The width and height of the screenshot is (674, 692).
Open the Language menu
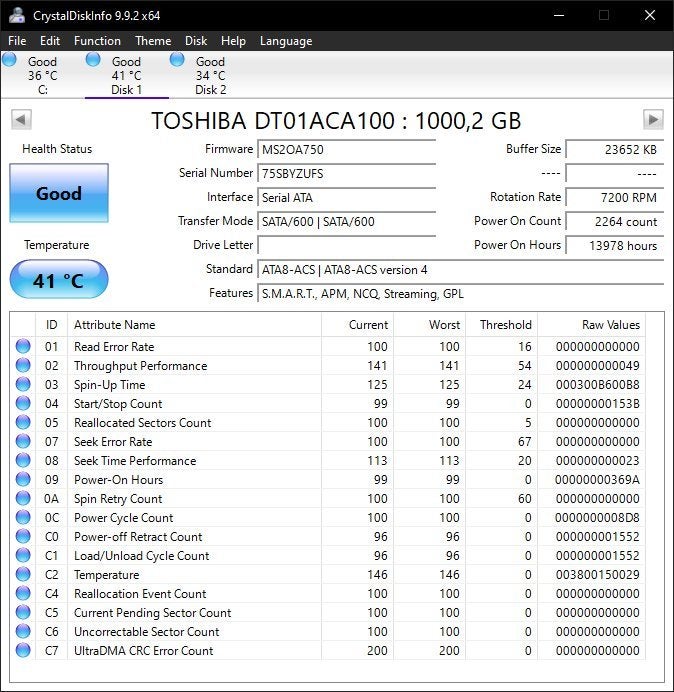pyautogui.click(x=286, y=41)
